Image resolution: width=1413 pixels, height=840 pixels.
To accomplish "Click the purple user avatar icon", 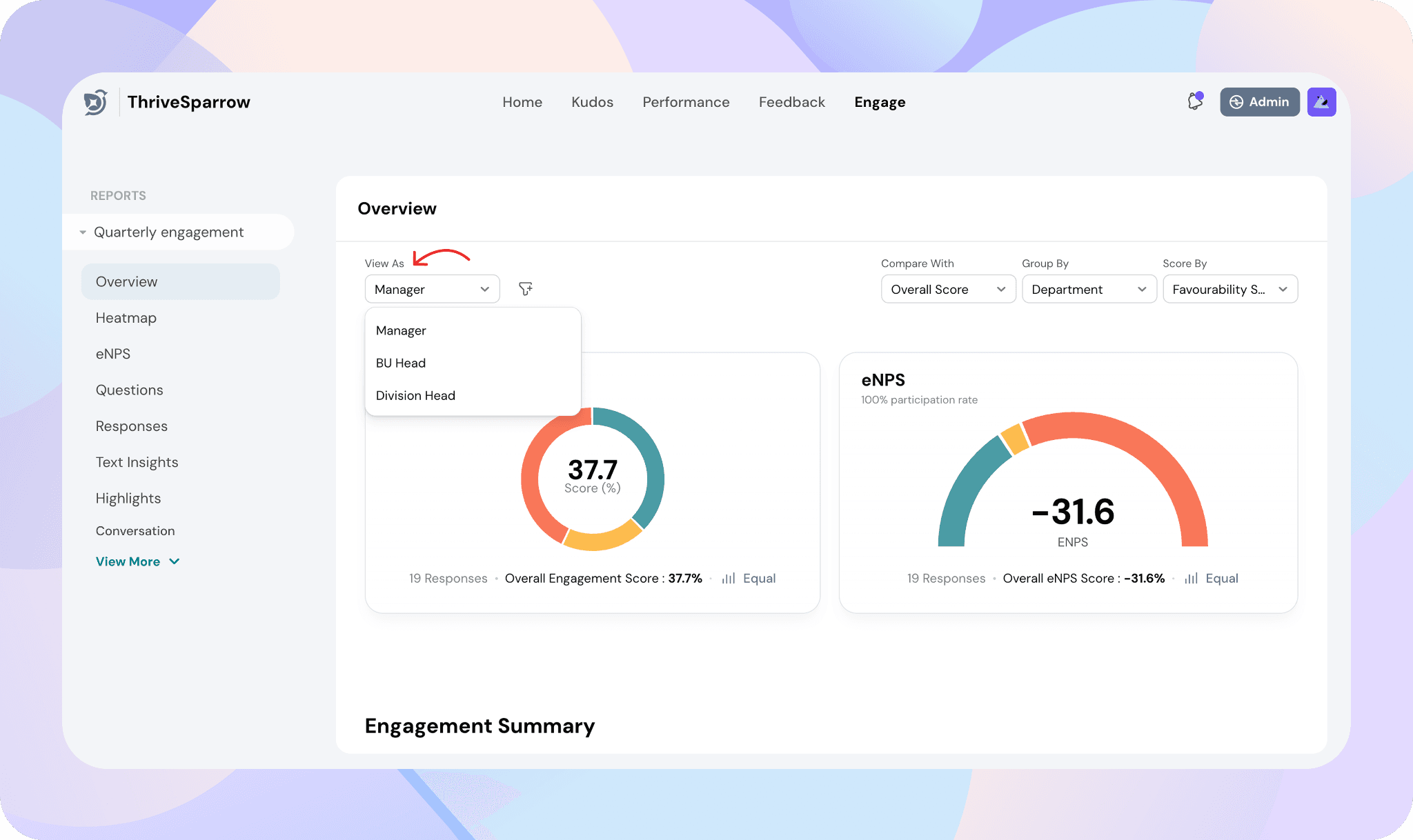I will [1321, 101].
